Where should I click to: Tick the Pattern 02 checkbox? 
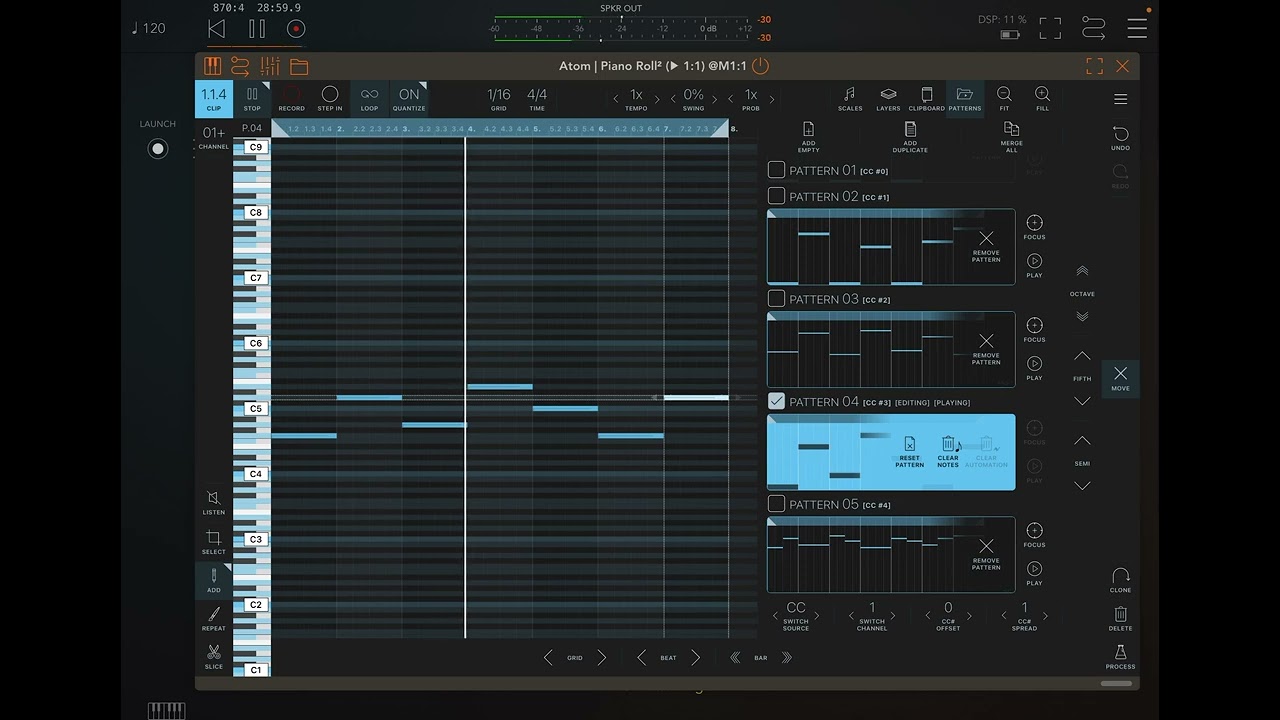pyautogui.click(x=776, y=196)
